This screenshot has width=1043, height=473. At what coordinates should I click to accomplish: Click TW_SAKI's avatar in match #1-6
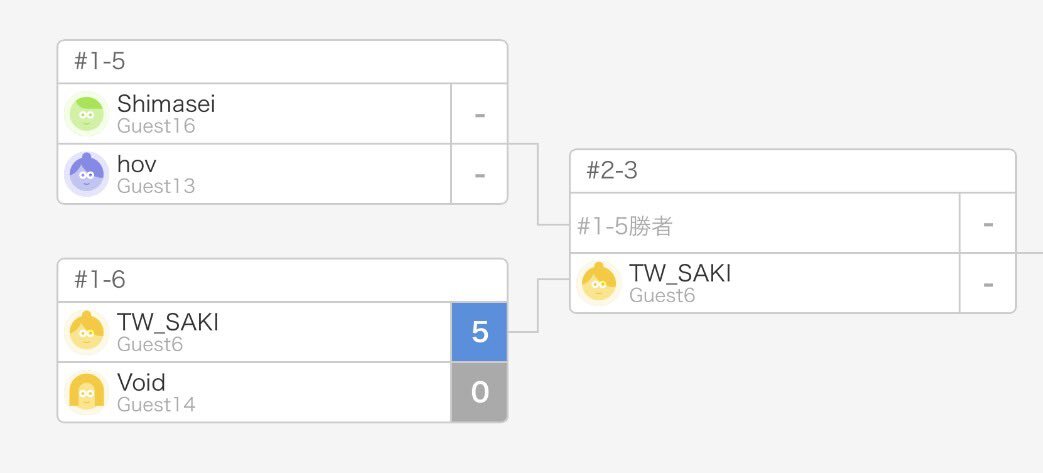click(x=87, y=332)
